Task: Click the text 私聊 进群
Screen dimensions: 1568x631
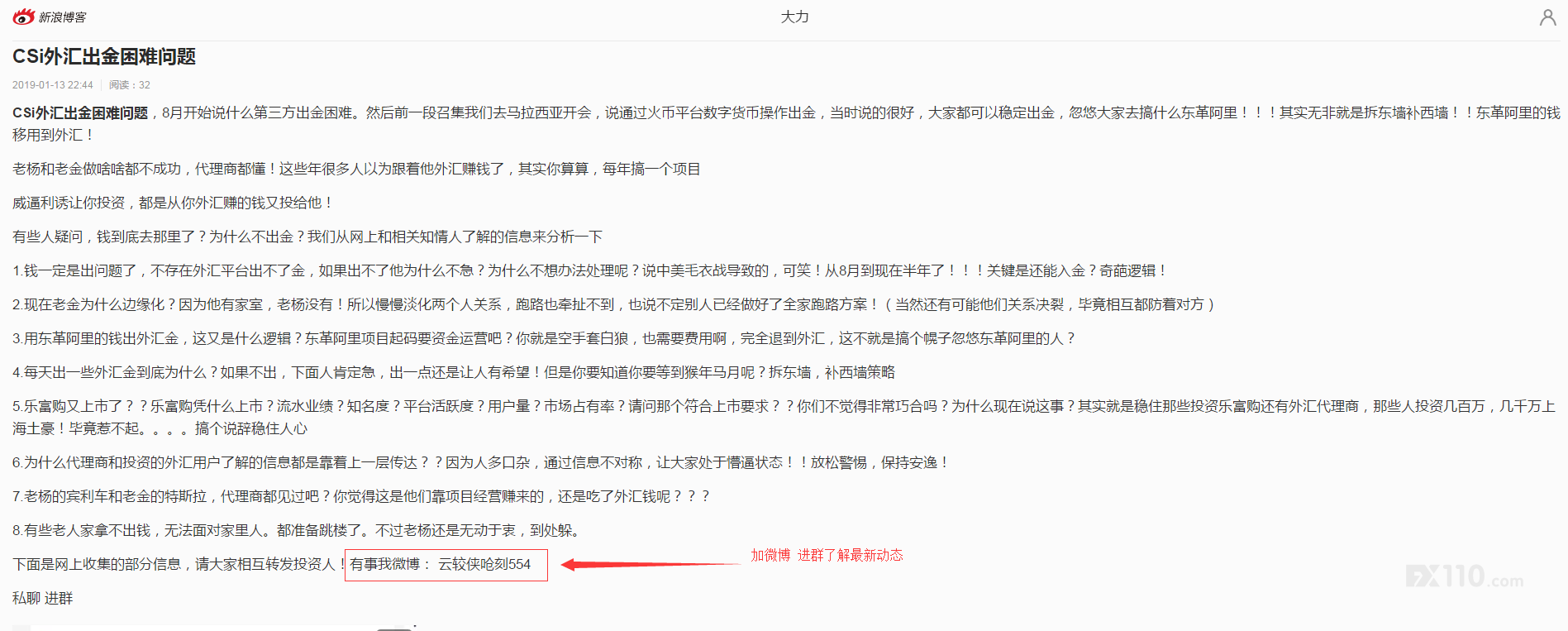Action: coord(43,598)
